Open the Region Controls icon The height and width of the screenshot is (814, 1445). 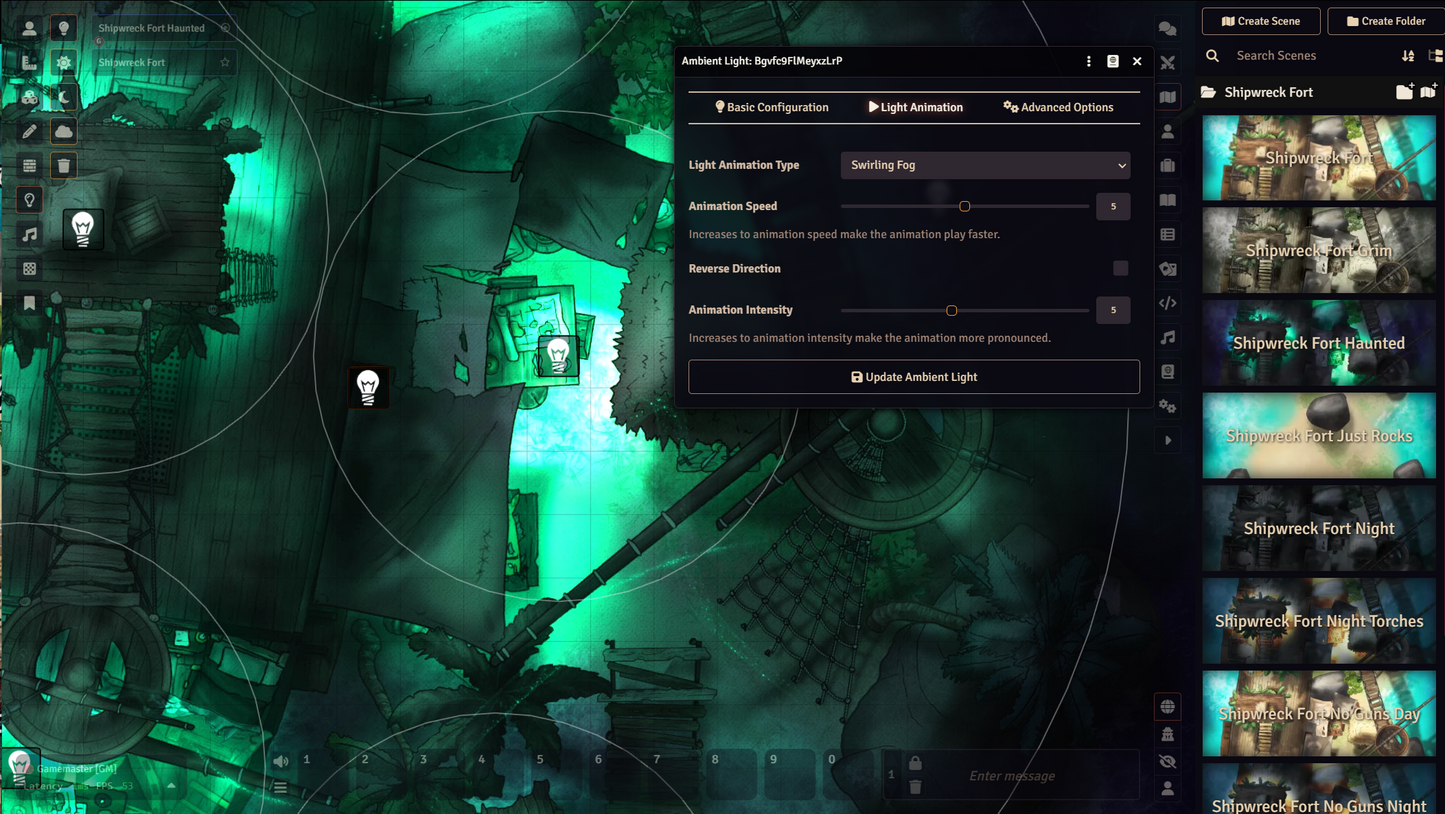click(29, 268)
